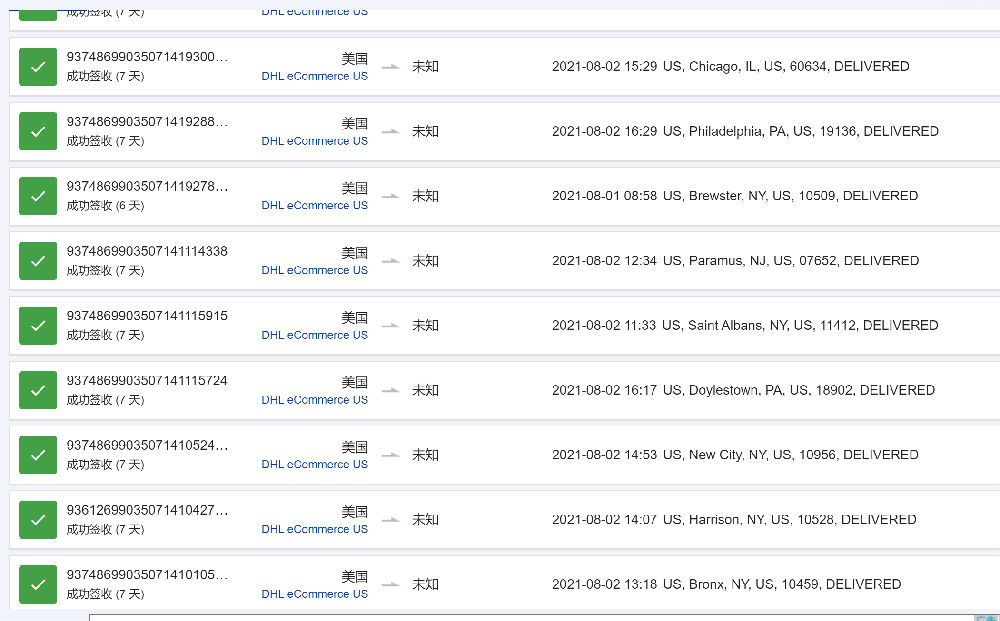Screen dimensions: 1000x621
Task: Click green check icon for Chicago shipment
Action: [x=38, y=67]
